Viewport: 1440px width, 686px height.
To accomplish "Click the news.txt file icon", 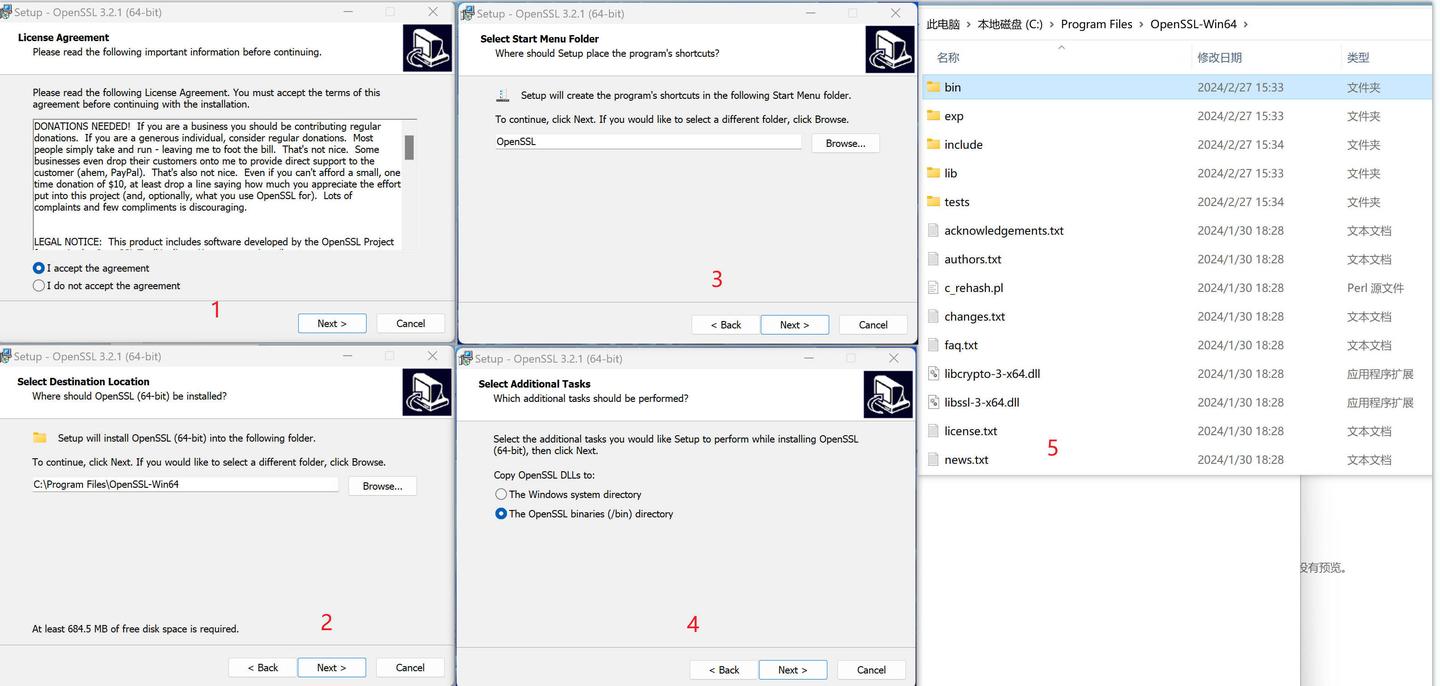I will coord(933,460).
